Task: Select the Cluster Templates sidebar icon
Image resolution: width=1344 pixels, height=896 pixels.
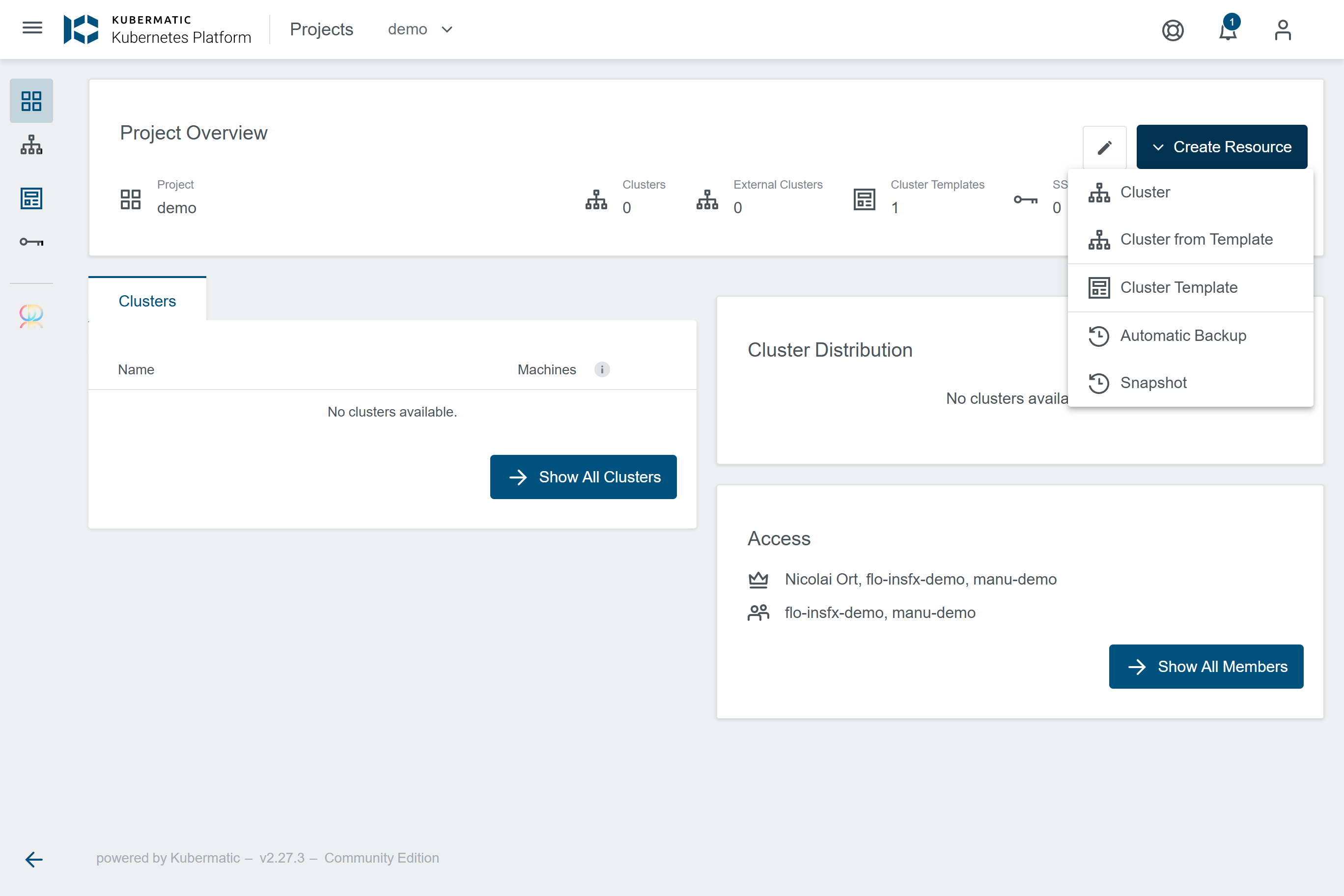Action: (x=31, y=198)
